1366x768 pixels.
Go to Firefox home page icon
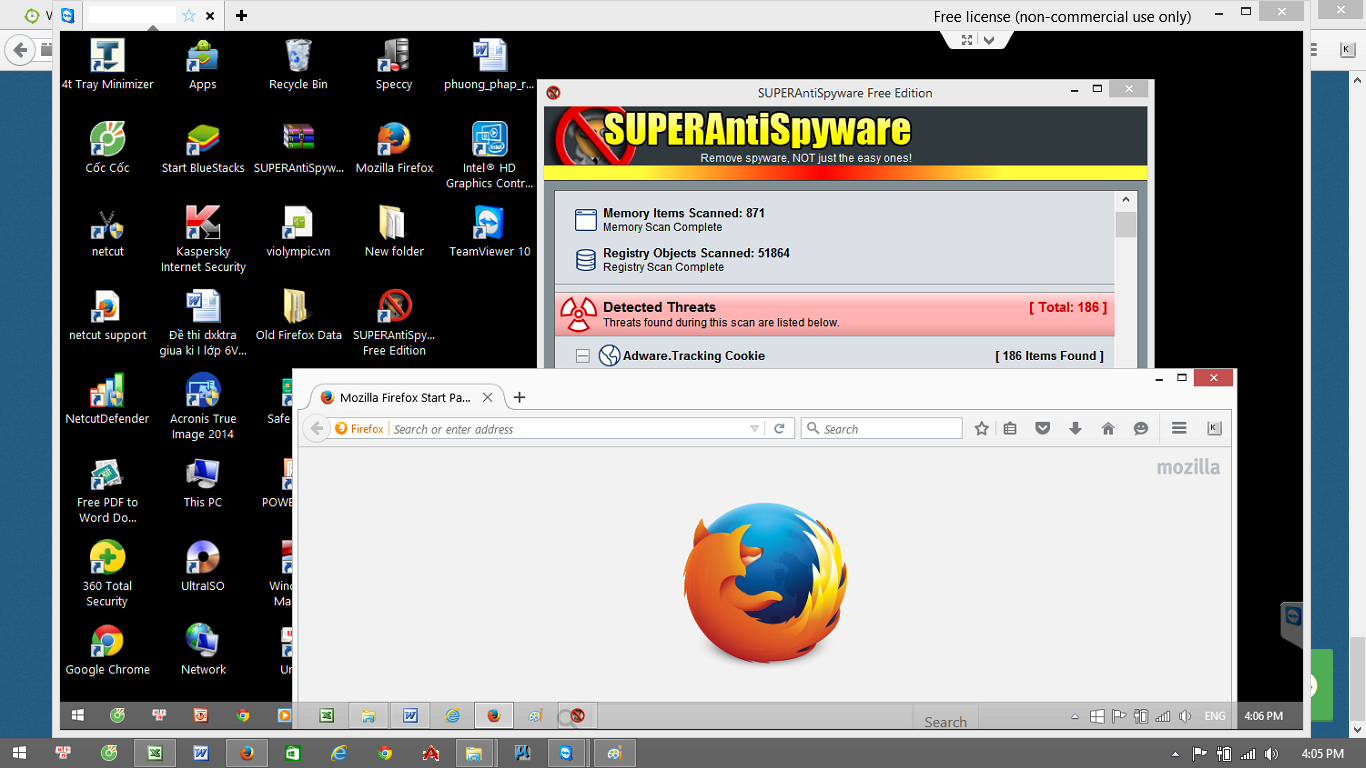point(1108,428)
